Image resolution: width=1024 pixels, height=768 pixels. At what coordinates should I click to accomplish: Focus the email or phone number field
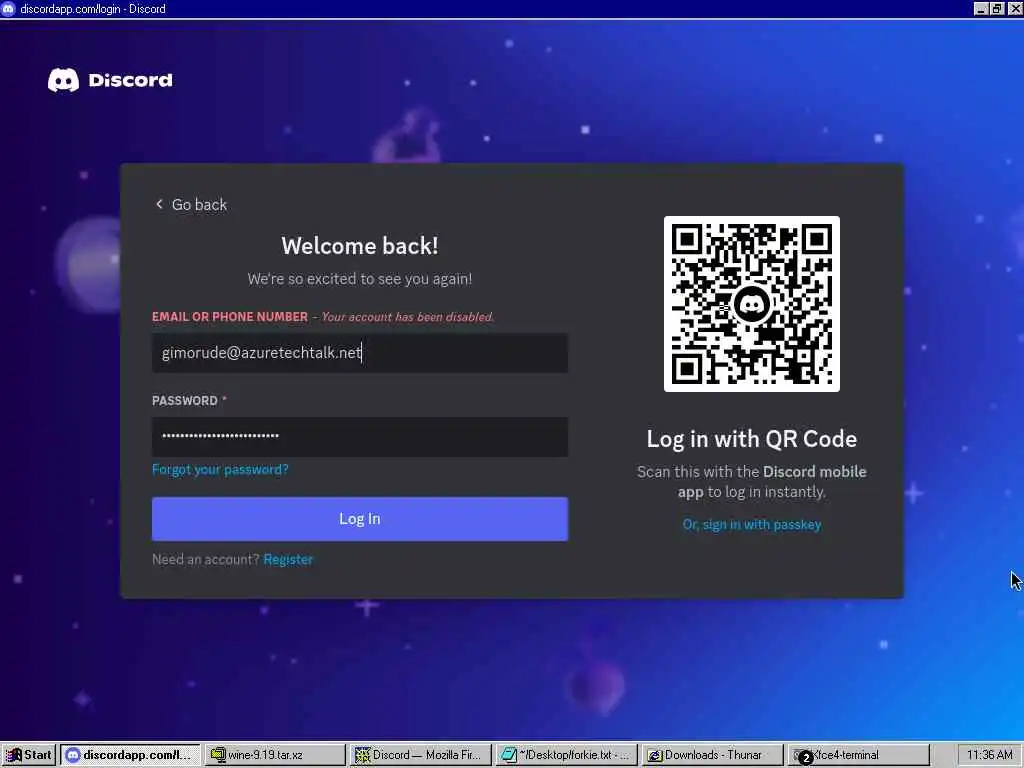click(360, 353)
